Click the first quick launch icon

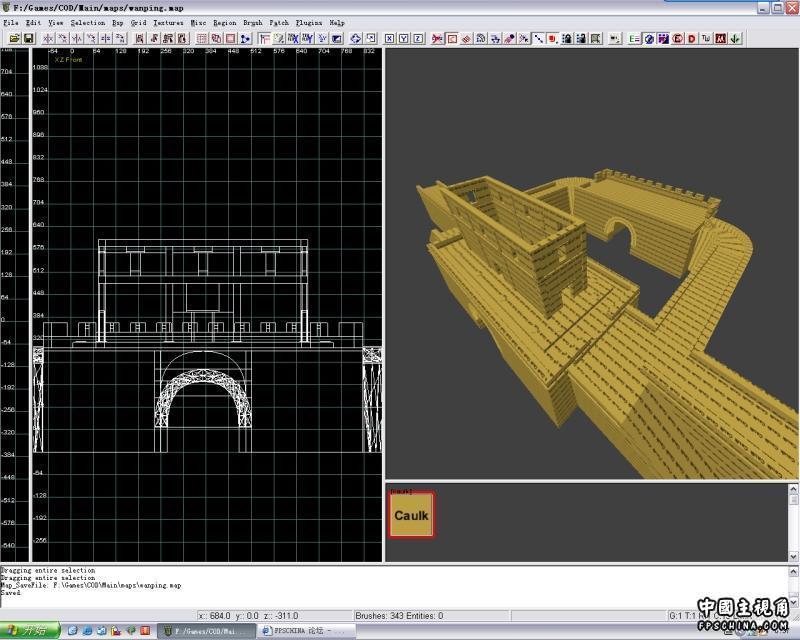[x=72, y=631]
